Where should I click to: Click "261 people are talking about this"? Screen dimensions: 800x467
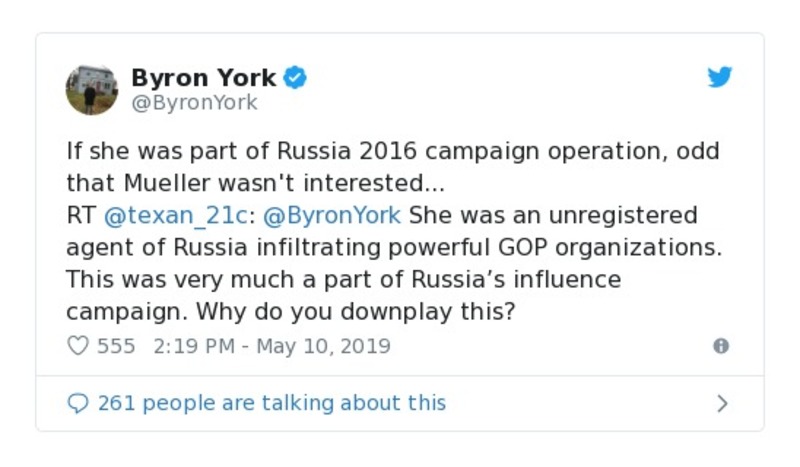271,403
